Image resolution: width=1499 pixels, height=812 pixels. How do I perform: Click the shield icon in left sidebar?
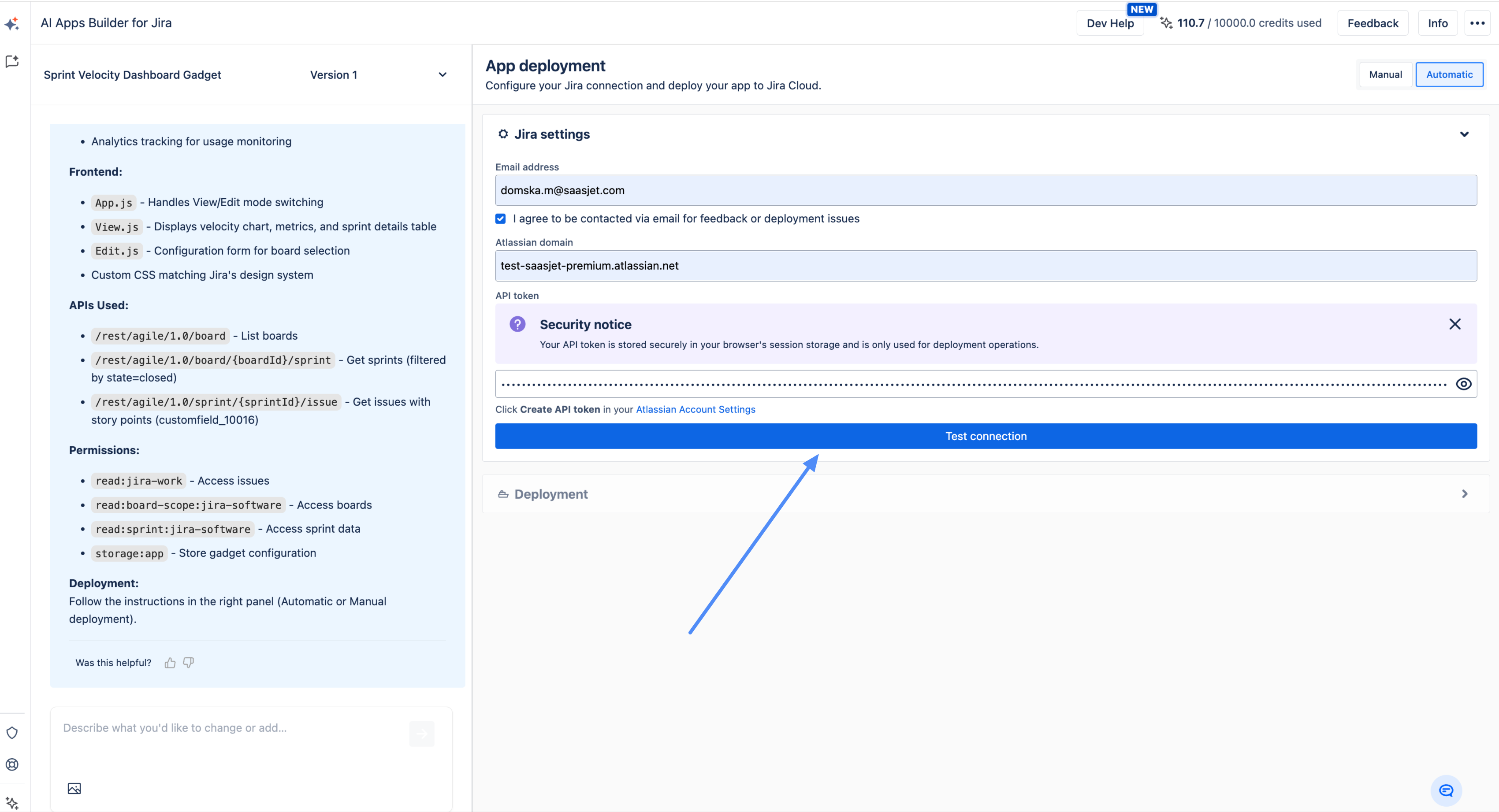pos(12,732)
